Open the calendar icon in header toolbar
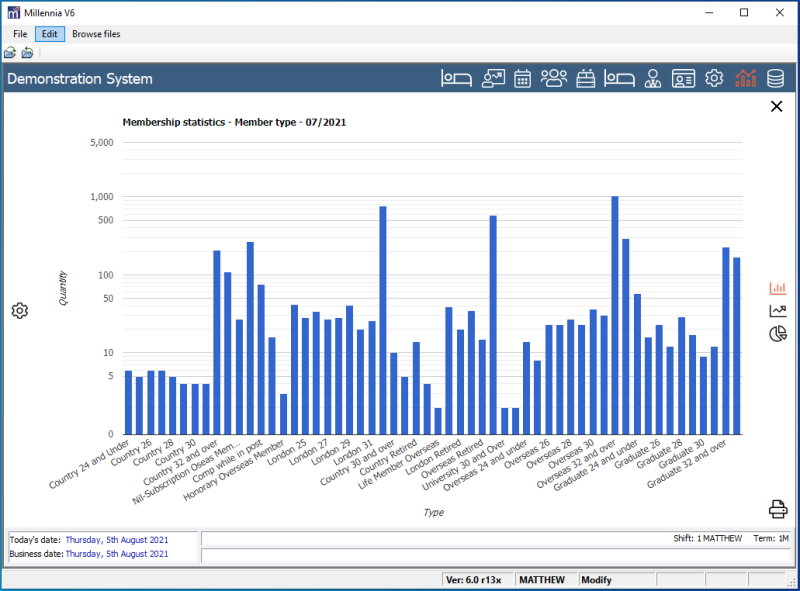The width and height of the screenshot is (800, 591). tap(523, 78)
